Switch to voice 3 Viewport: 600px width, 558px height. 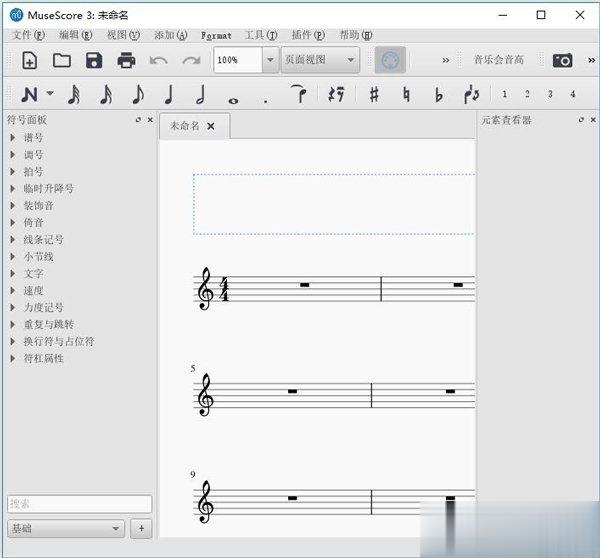pyautogui.click(x=550, y=94)
